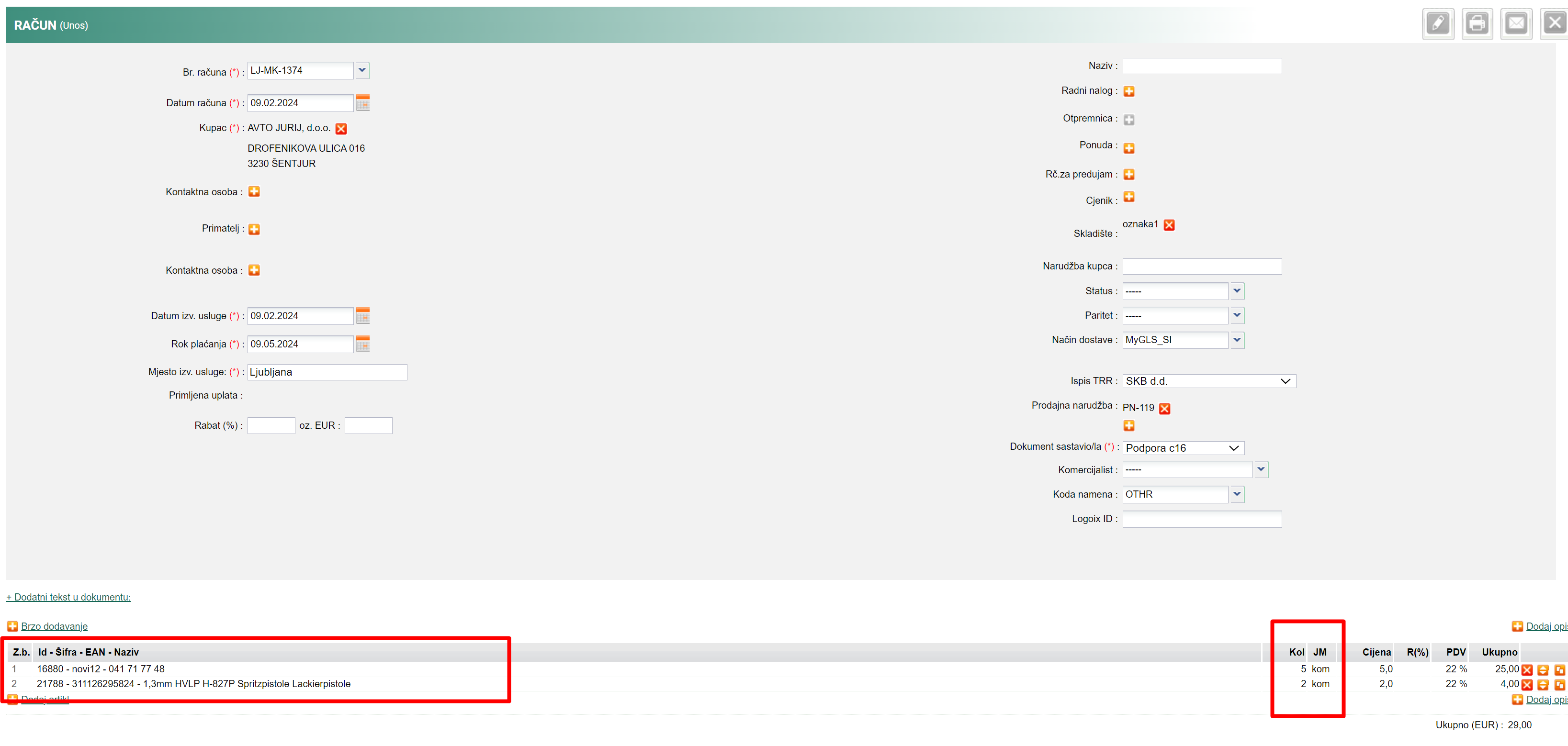
Task: Click the Rabat (%) input field
Action: click(x=271, y=425)
